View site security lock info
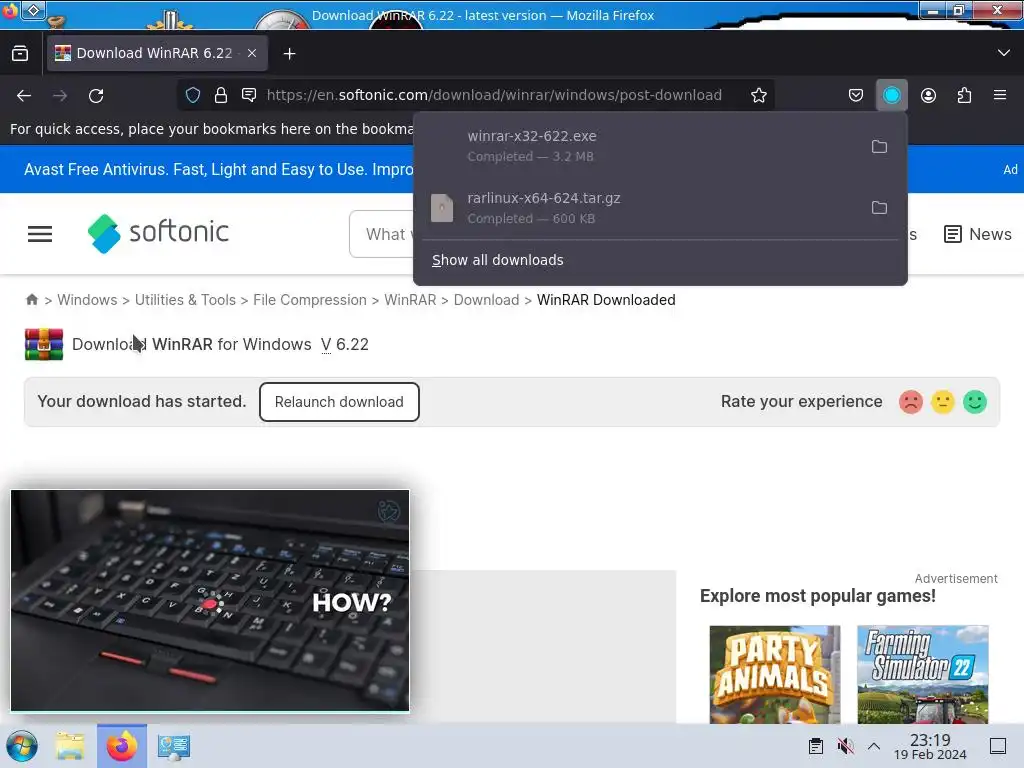This screenshot has height=768, width=1024. tap(221, 95)
